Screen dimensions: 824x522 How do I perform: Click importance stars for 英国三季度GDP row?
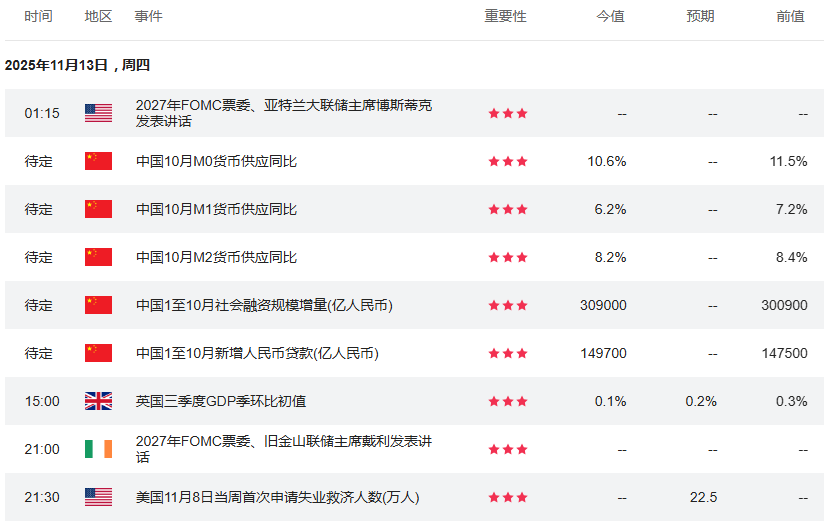coord(508,402)
